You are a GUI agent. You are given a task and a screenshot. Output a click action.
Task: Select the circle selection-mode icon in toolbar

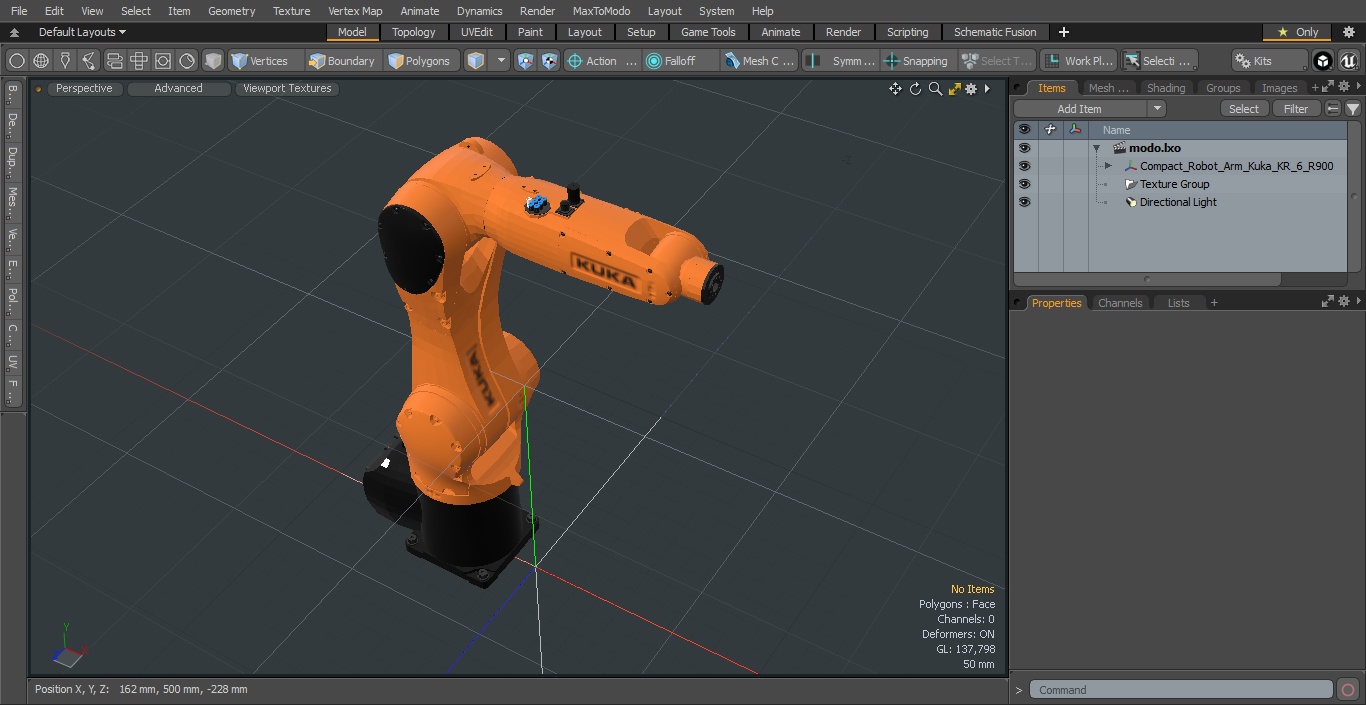pos(16,61)
